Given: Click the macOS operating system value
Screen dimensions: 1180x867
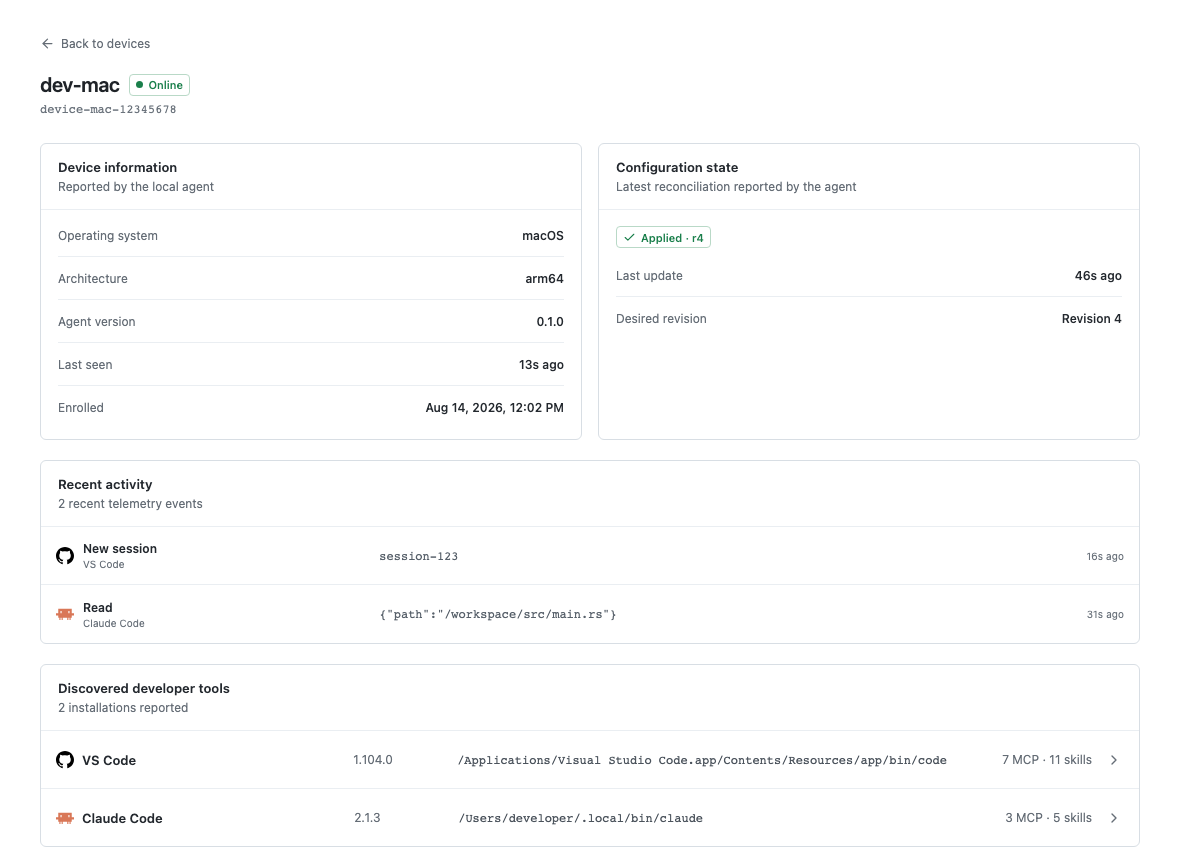Looking at the screenshot, I should tap(543, 236).
